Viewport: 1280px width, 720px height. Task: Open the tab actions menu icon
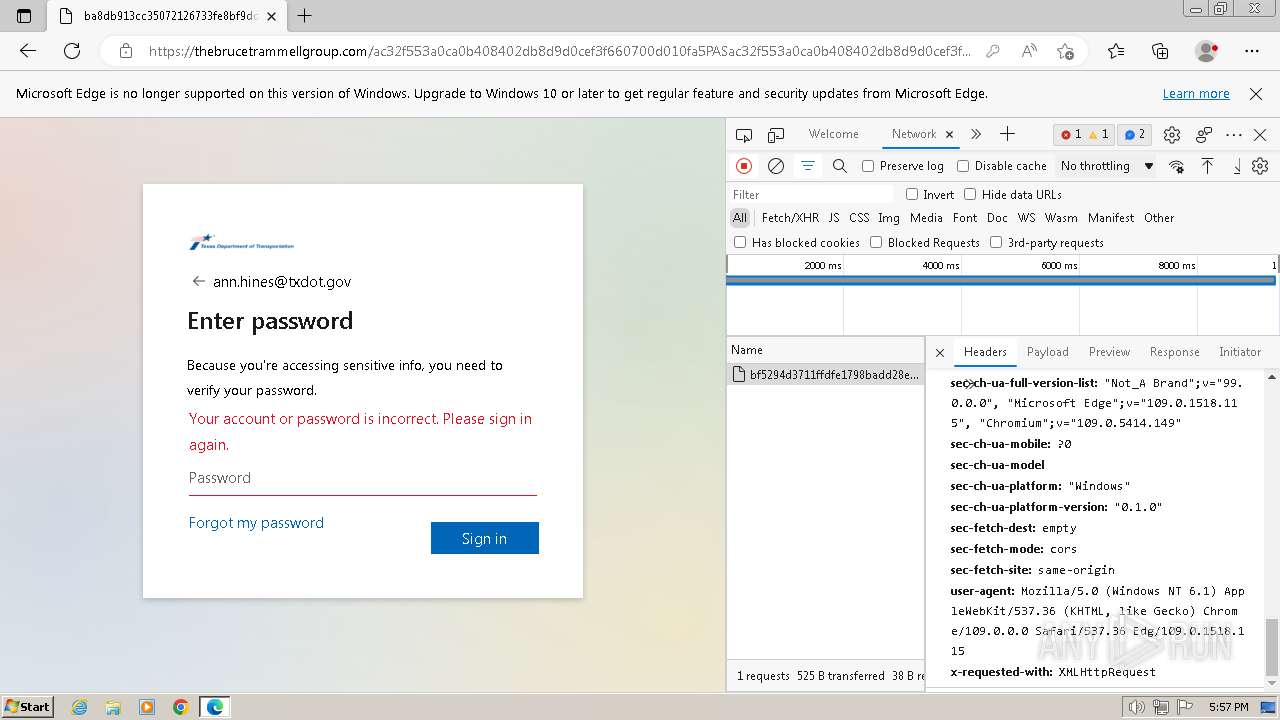24,16
